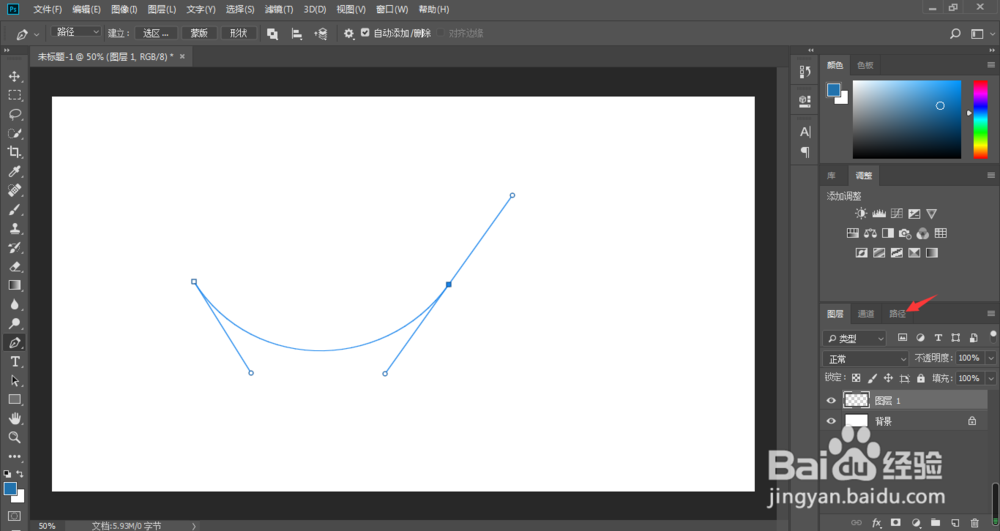This screenshot has height=531, width=1000.
Task: Click the 不透明度 100% field
Action: (x=968, y=358)
